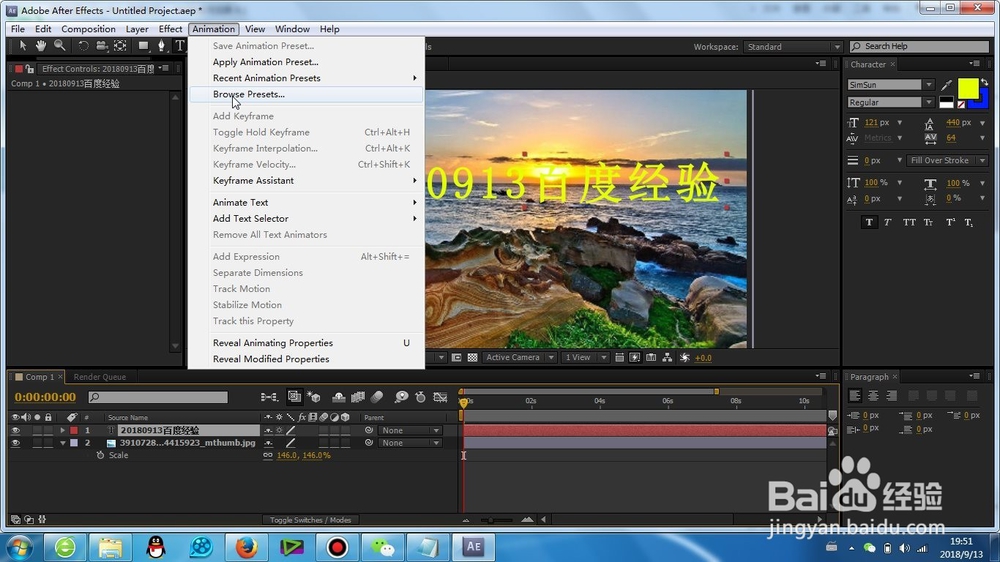Toggle the transparency grid in viewer
Screen dimensions: 1000x562
point(473,358)
